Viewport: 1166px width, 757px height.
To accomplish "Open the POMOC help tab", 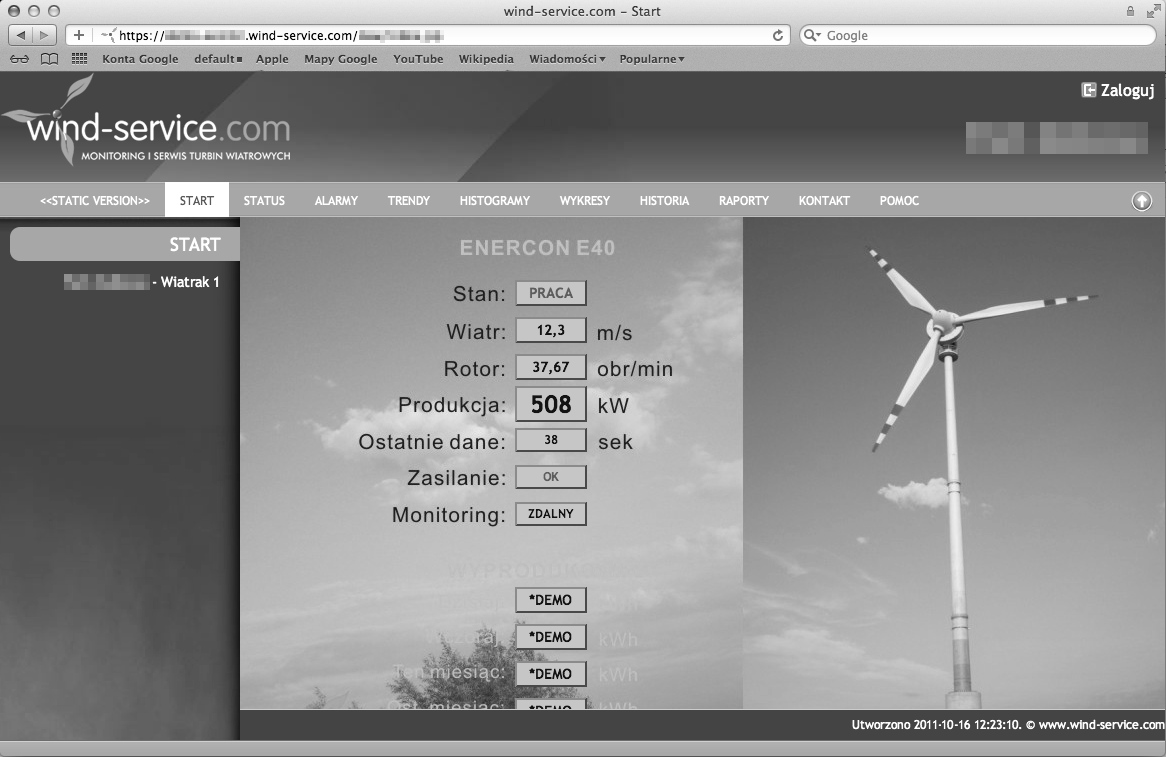I will [899, 201].
